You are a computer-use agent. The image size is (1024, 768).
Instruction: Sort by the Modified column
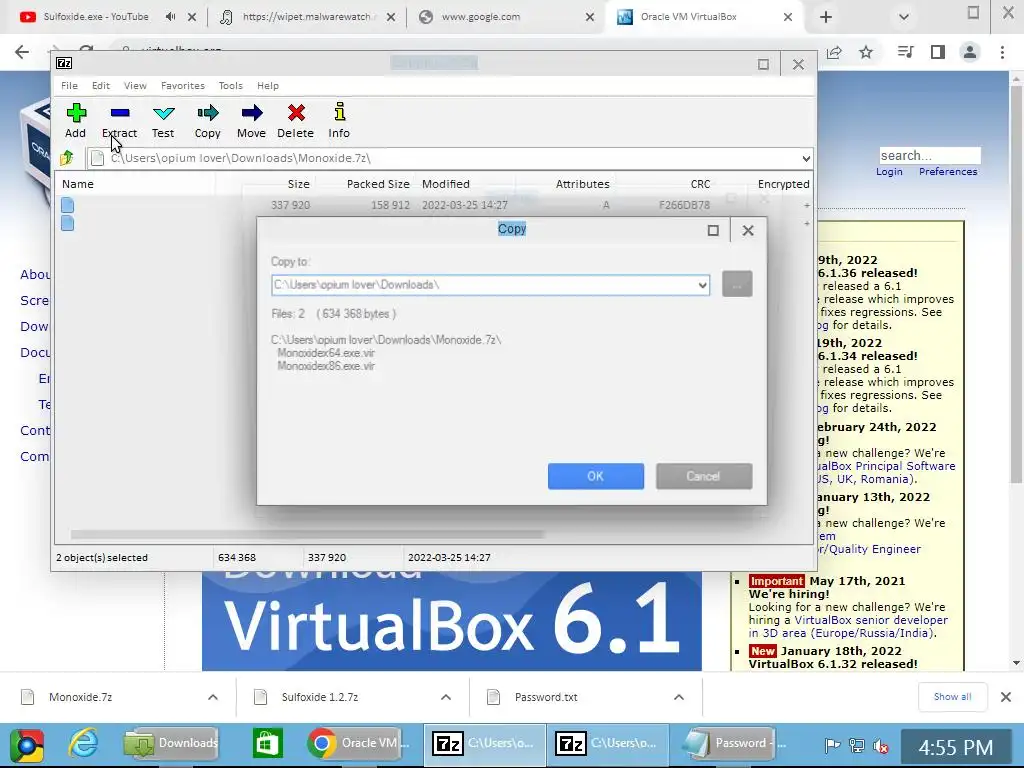click(x=445, y=184)
